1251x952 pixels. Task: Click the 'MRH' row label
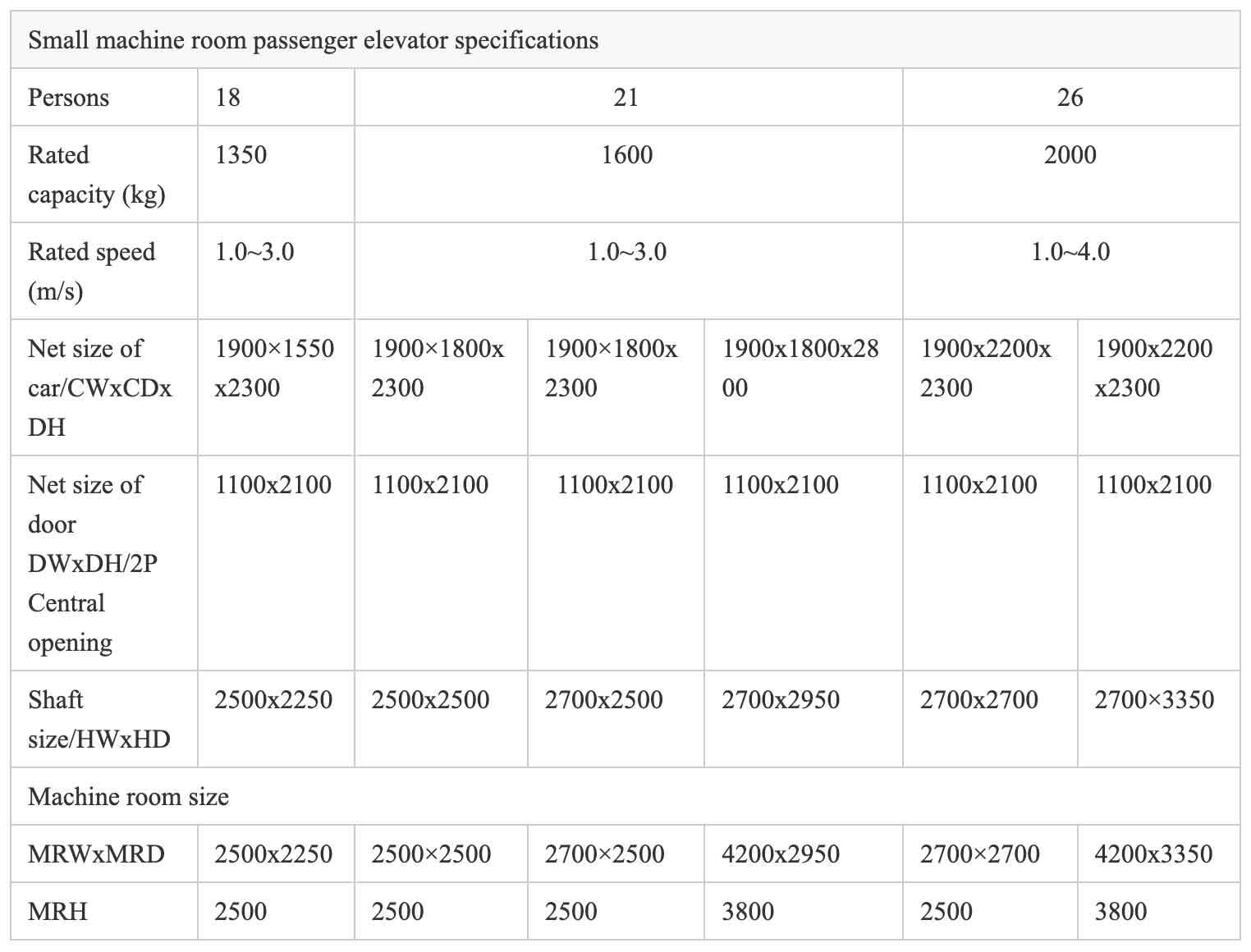[57, 911]
